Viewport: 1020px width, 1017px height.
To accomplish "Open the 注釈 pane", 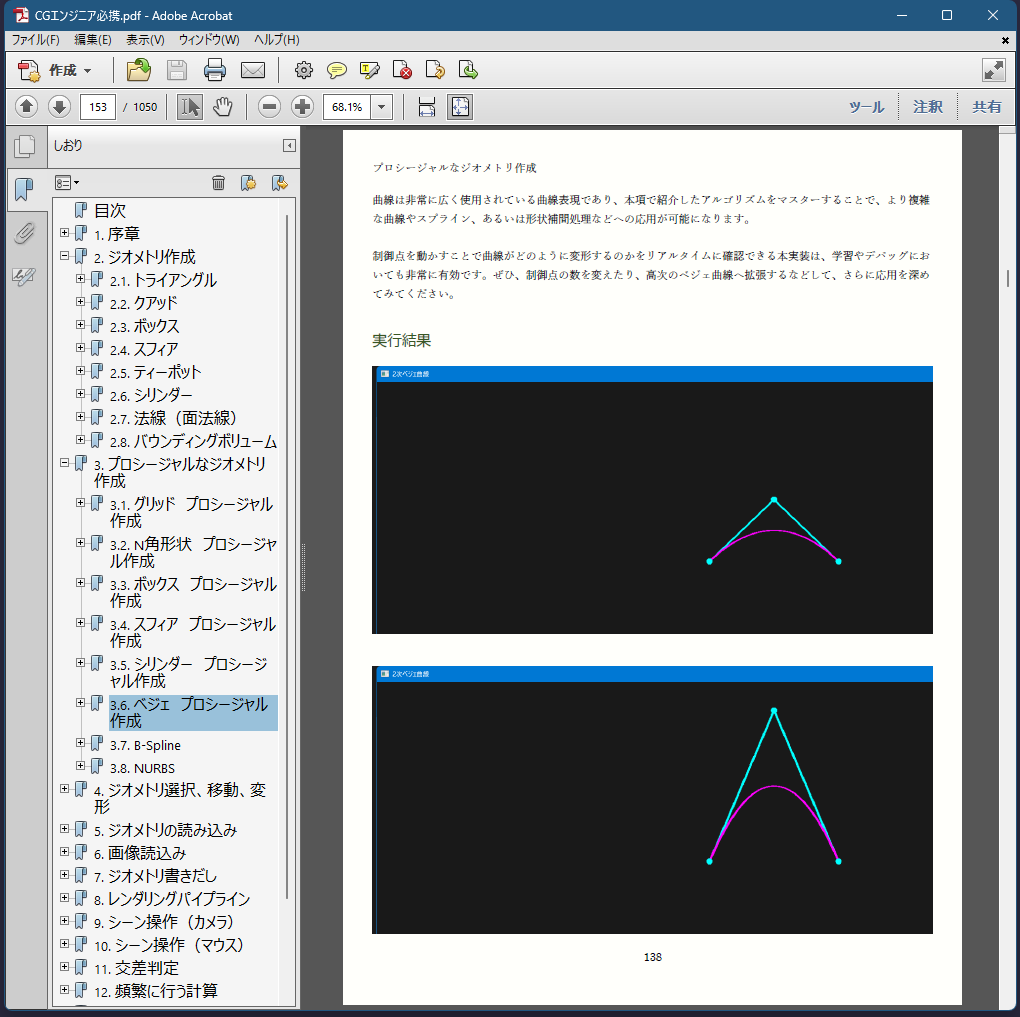I will (x=927, y=107).
